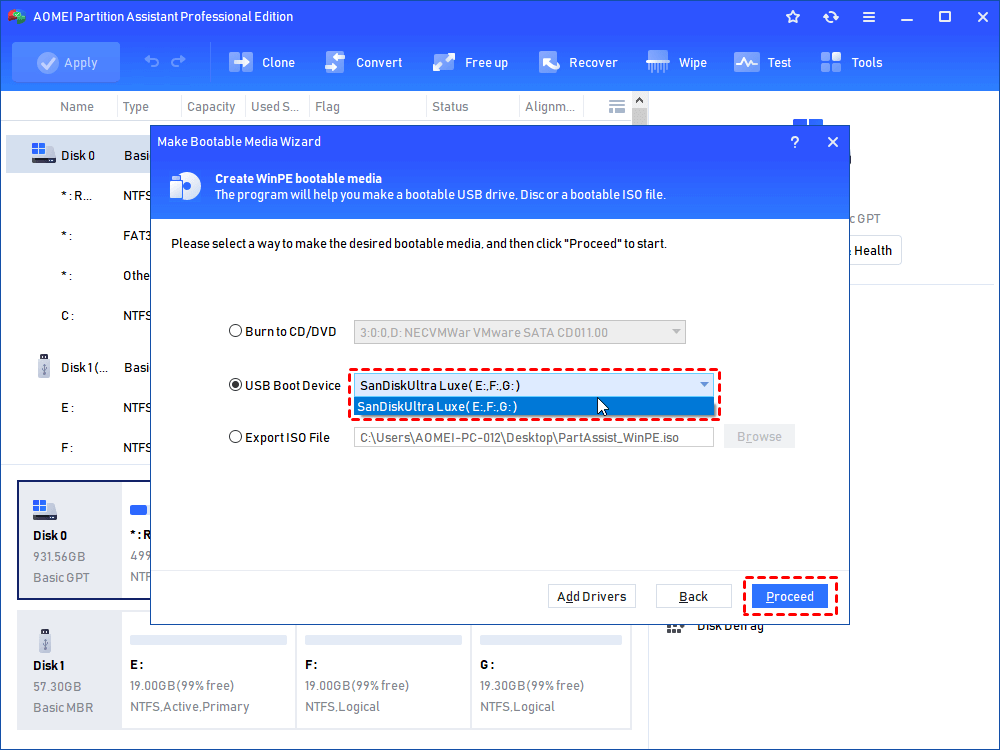Image resolution: width=1000 pixels, height=750 pixels.
Task: Open the Convert tool
Action: tap(363, 62)
